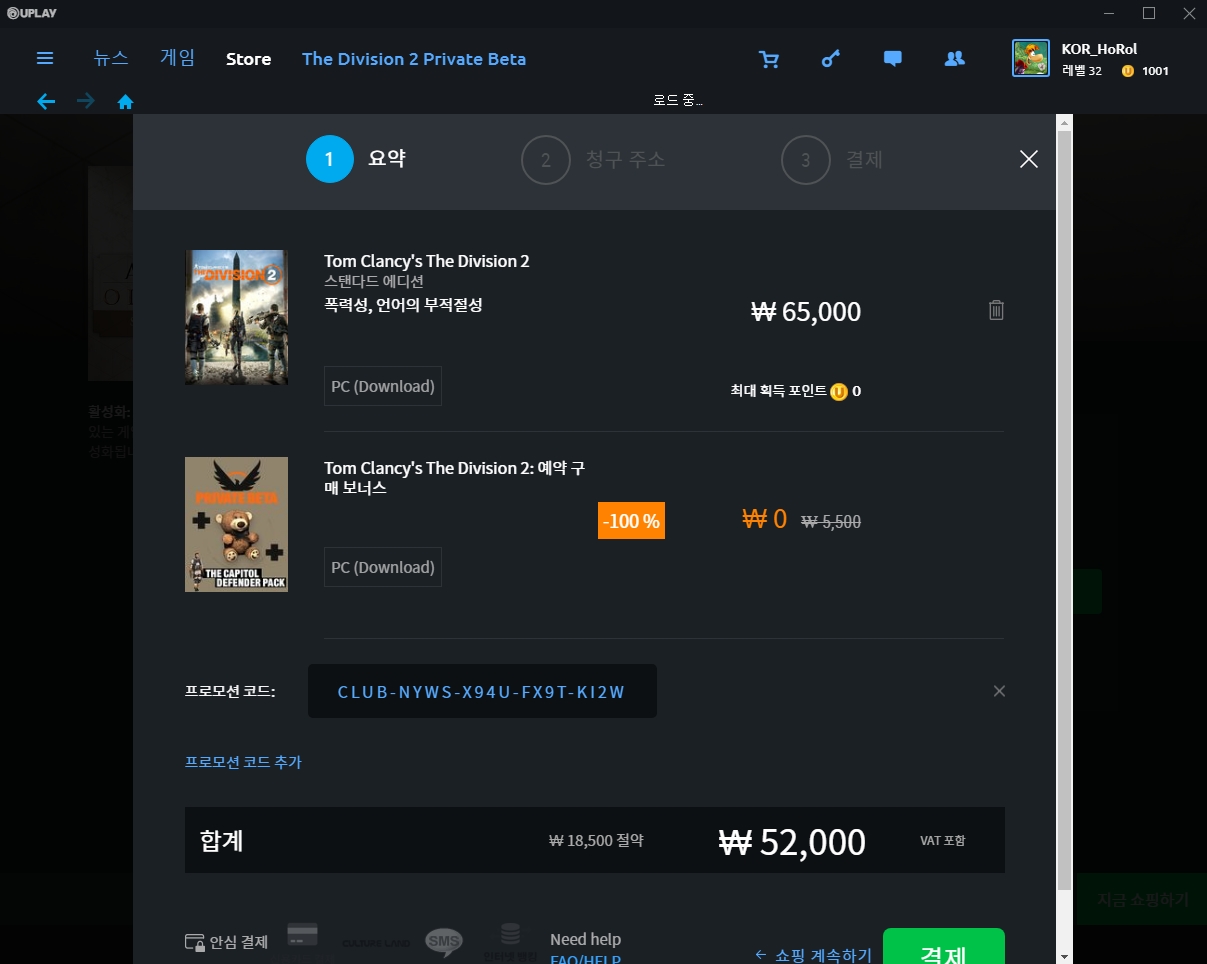Click the scrollbar down arrow
The width and height of the screenshot is (1207, 964).
[x=1064, y=955]
